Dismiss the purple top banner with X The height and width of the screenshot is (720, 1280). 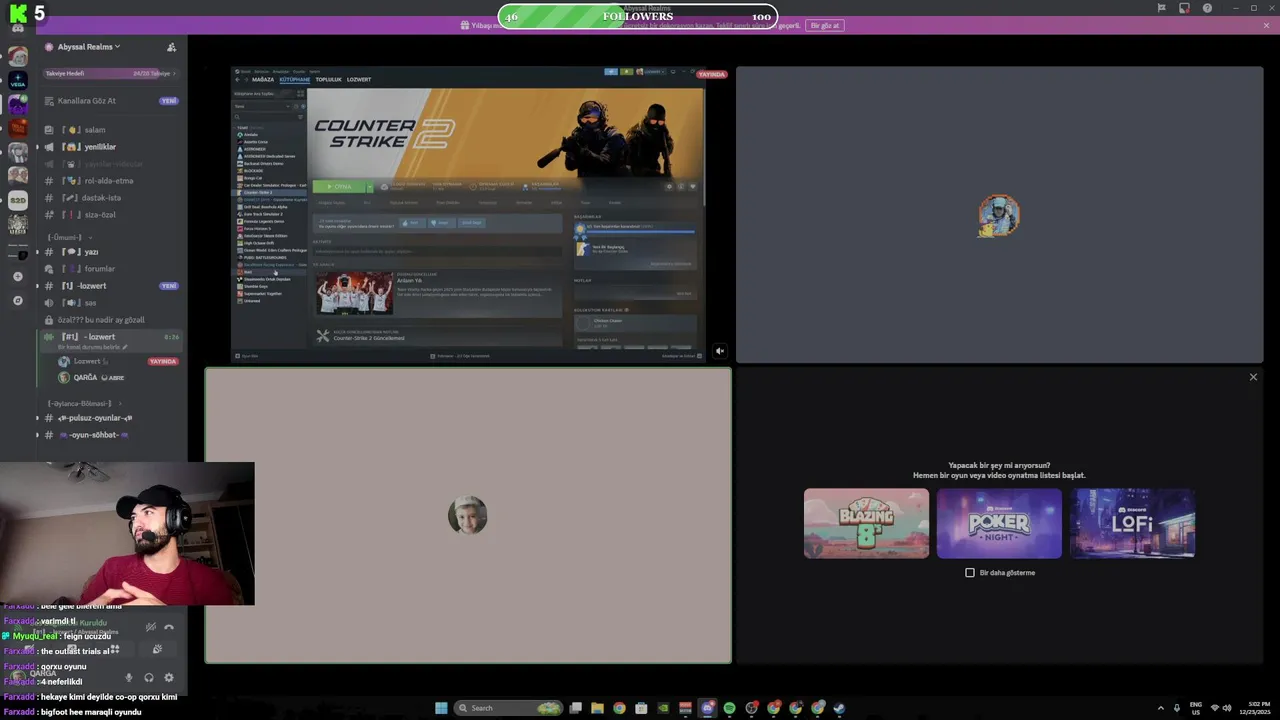coord(1266,25)
